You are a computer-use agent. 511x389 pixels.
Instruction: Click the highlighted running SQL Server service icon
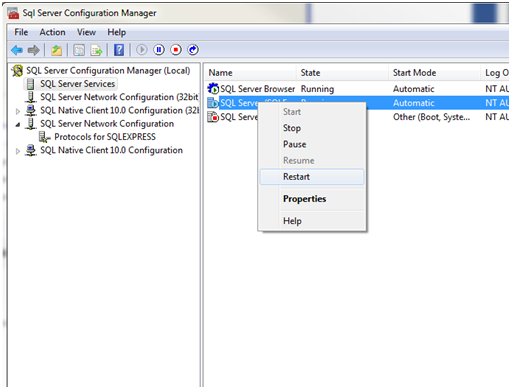[213, 103]
